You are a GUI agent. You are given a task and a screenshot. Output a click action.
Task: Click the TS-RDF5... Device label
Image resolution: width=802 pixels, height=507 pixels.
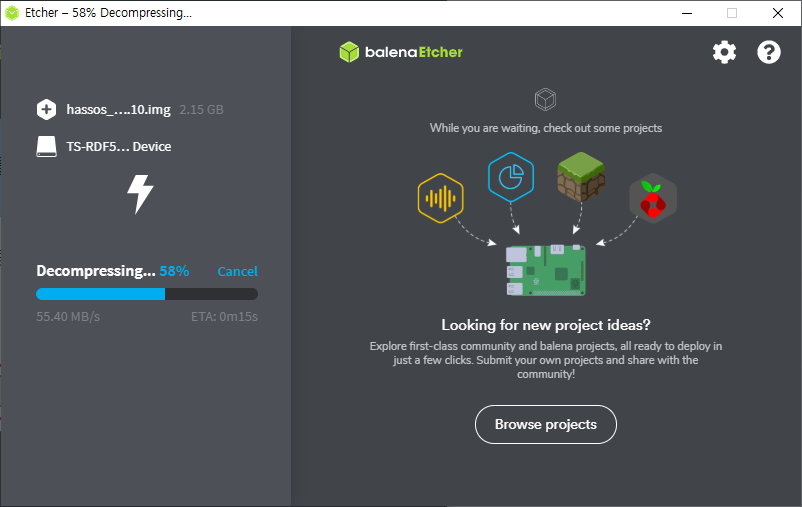point(119,146)
